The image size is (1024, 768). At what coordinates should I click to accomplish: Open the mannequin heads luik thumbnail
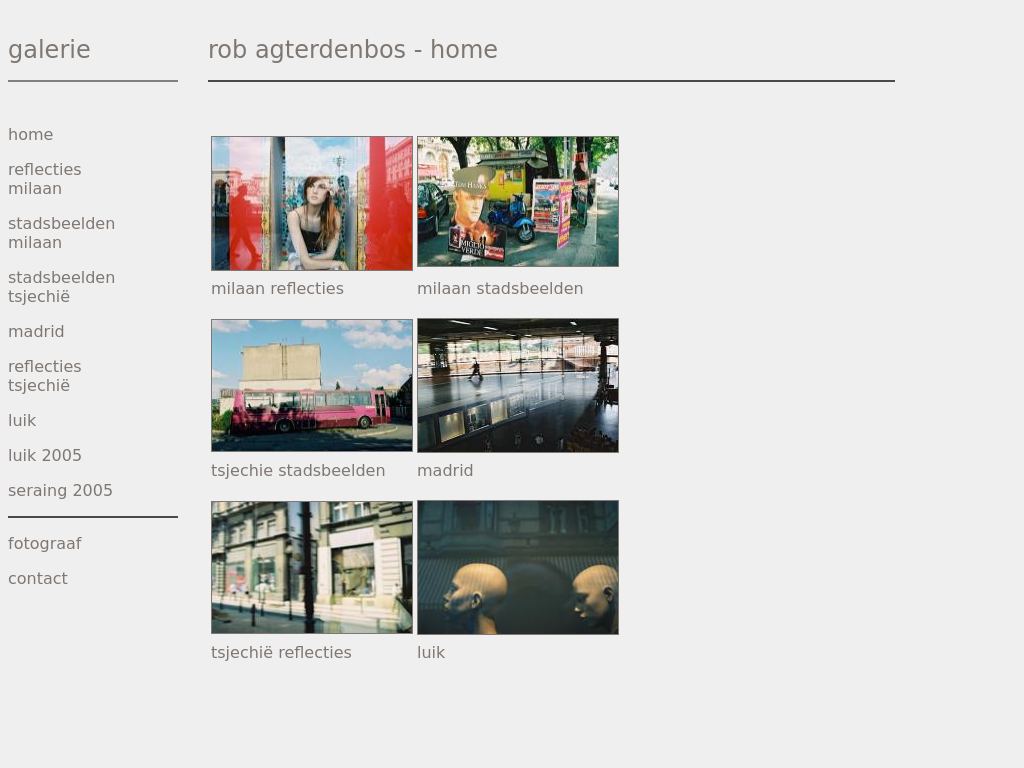pyautogui.click(x=518, y=568)
